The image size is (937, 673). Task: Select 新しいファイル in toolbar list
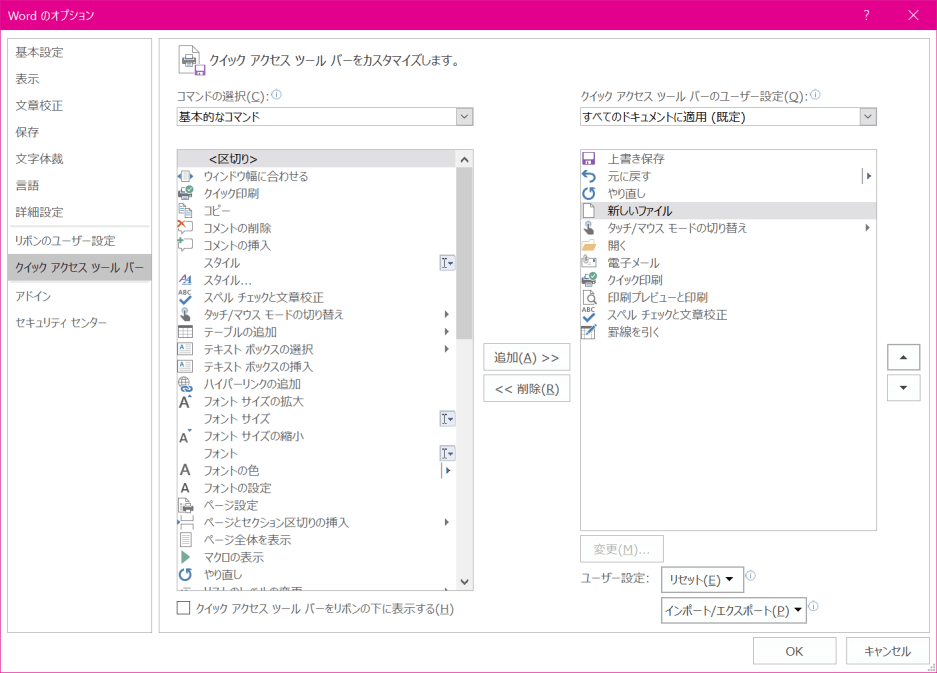[x=728, y=210]
